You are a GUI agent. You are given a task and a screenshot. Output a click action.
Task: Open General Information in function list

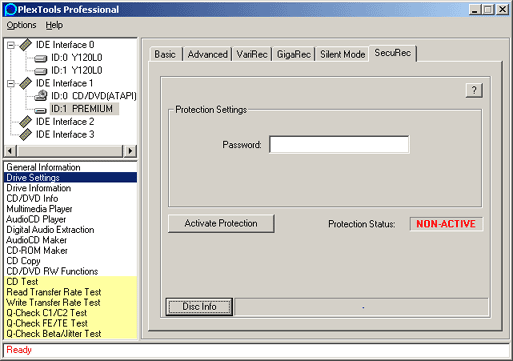pyautogui.click(x=70, y=167)
